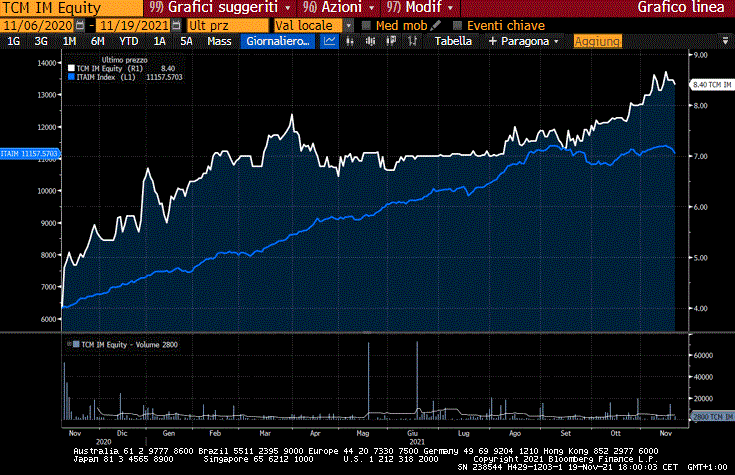
Task: Click the pencil icon next to Med mob
Action: tap(435, 25)
